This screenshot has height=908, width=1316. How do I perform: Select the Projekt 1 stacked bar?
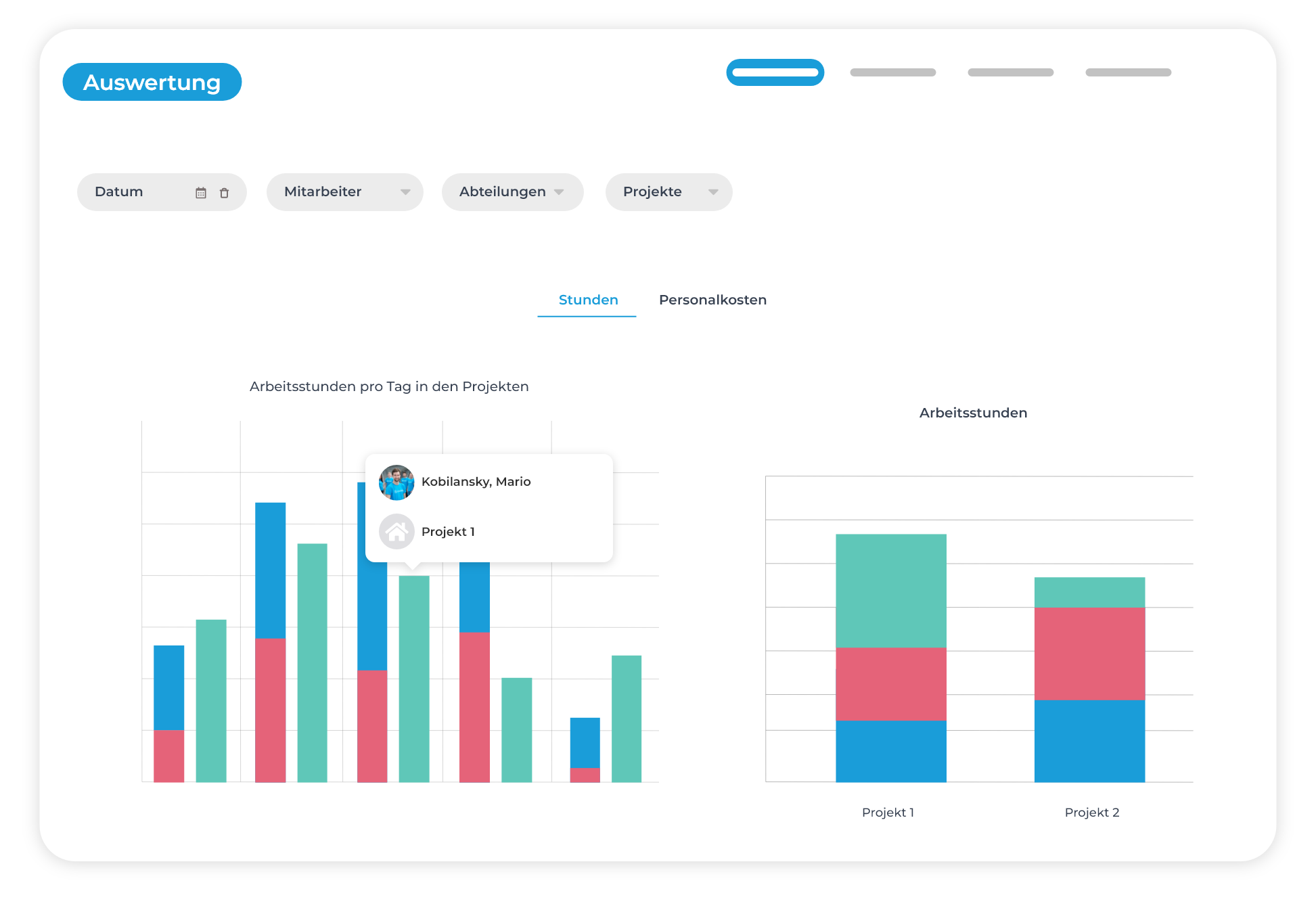[x=890, y=656]
